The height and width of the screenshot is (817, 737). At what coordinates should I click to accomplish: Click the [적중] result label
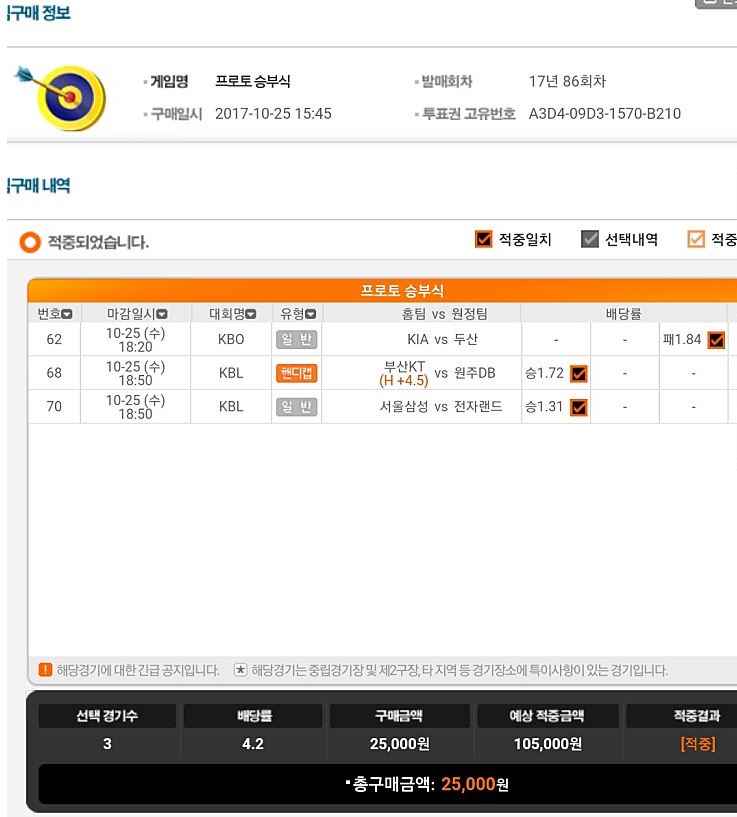click(x=698, y=744)
